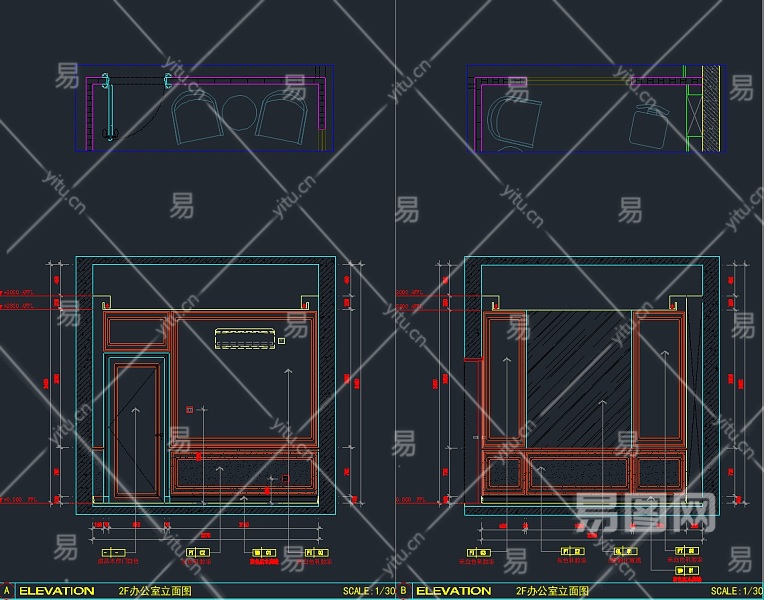This screenshot has width=764, height=600.
Task: Click the circled B drawing marker
Action: pos(404,591)
